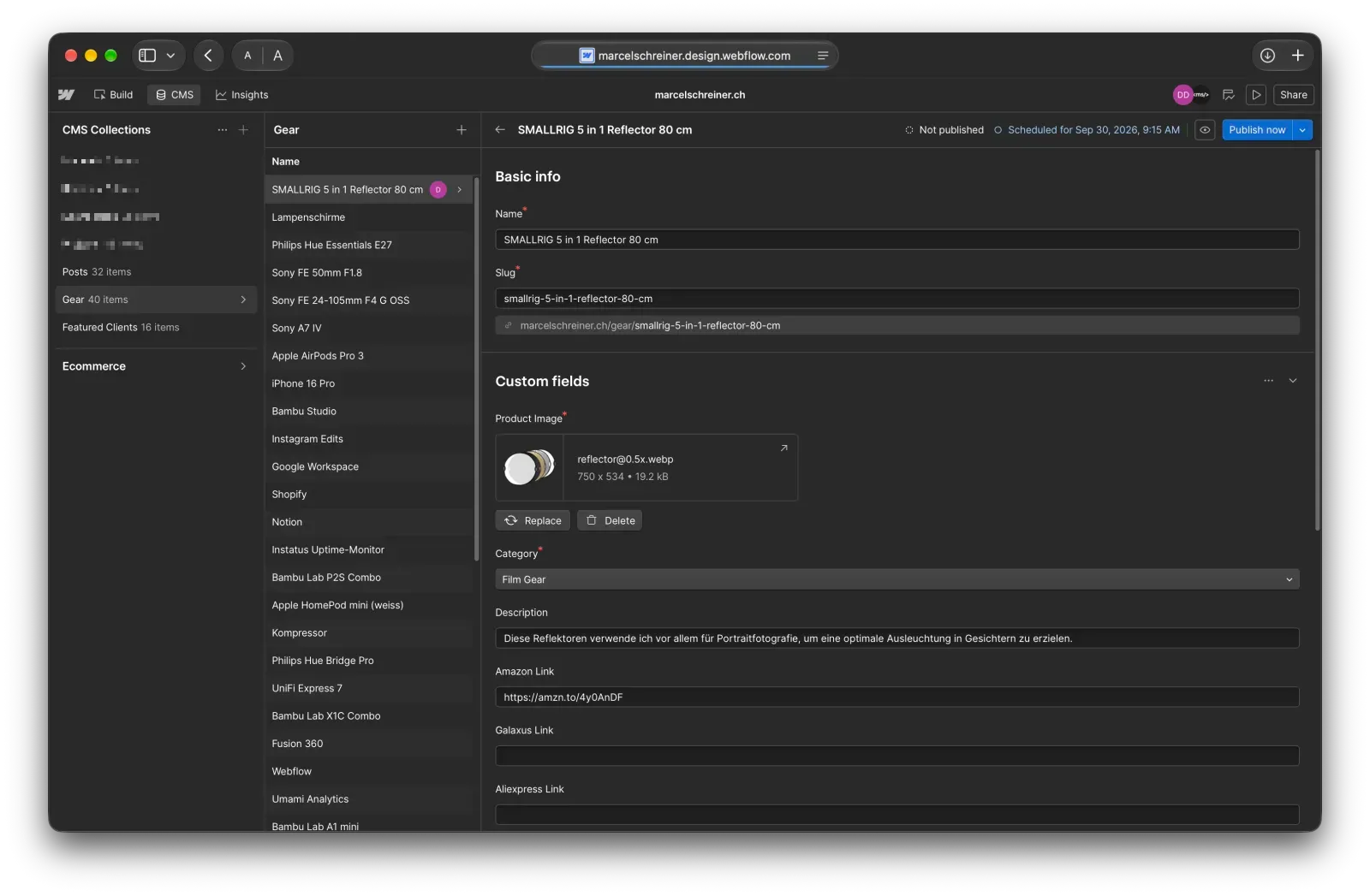The width and height of the screenshot is (1370, 896).
Task: Click the Amazon Link input field
Action: coord(896,697)
